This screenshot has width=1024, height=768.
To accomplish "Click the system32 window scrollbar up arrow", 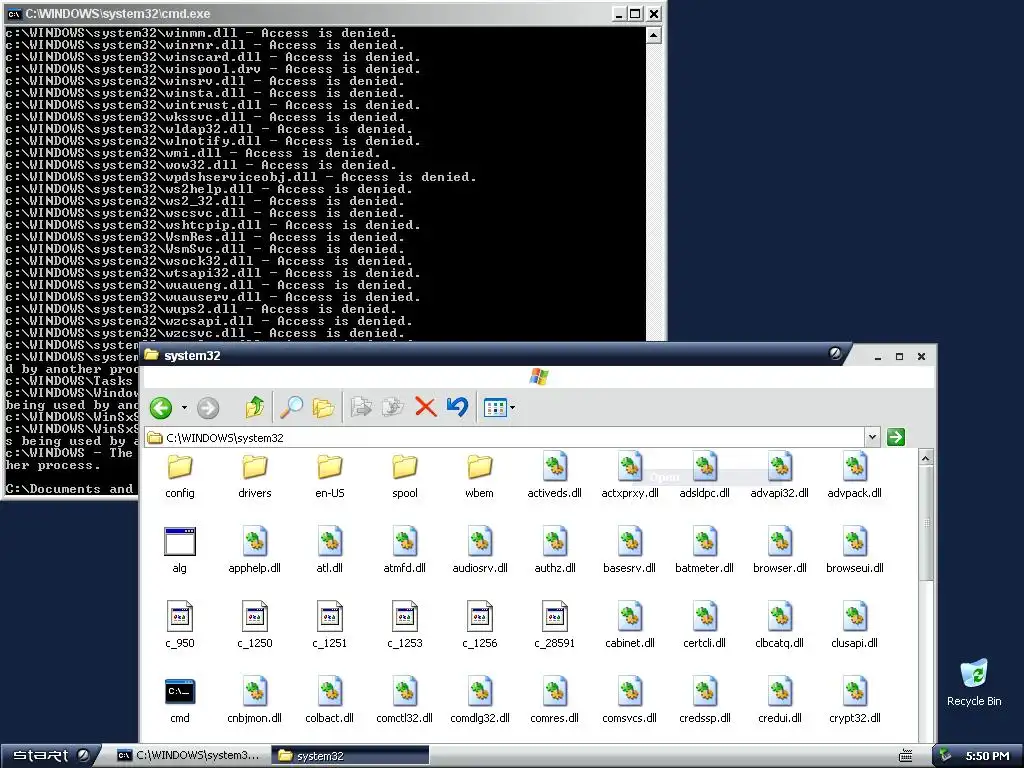I will [x=925, y=458].
